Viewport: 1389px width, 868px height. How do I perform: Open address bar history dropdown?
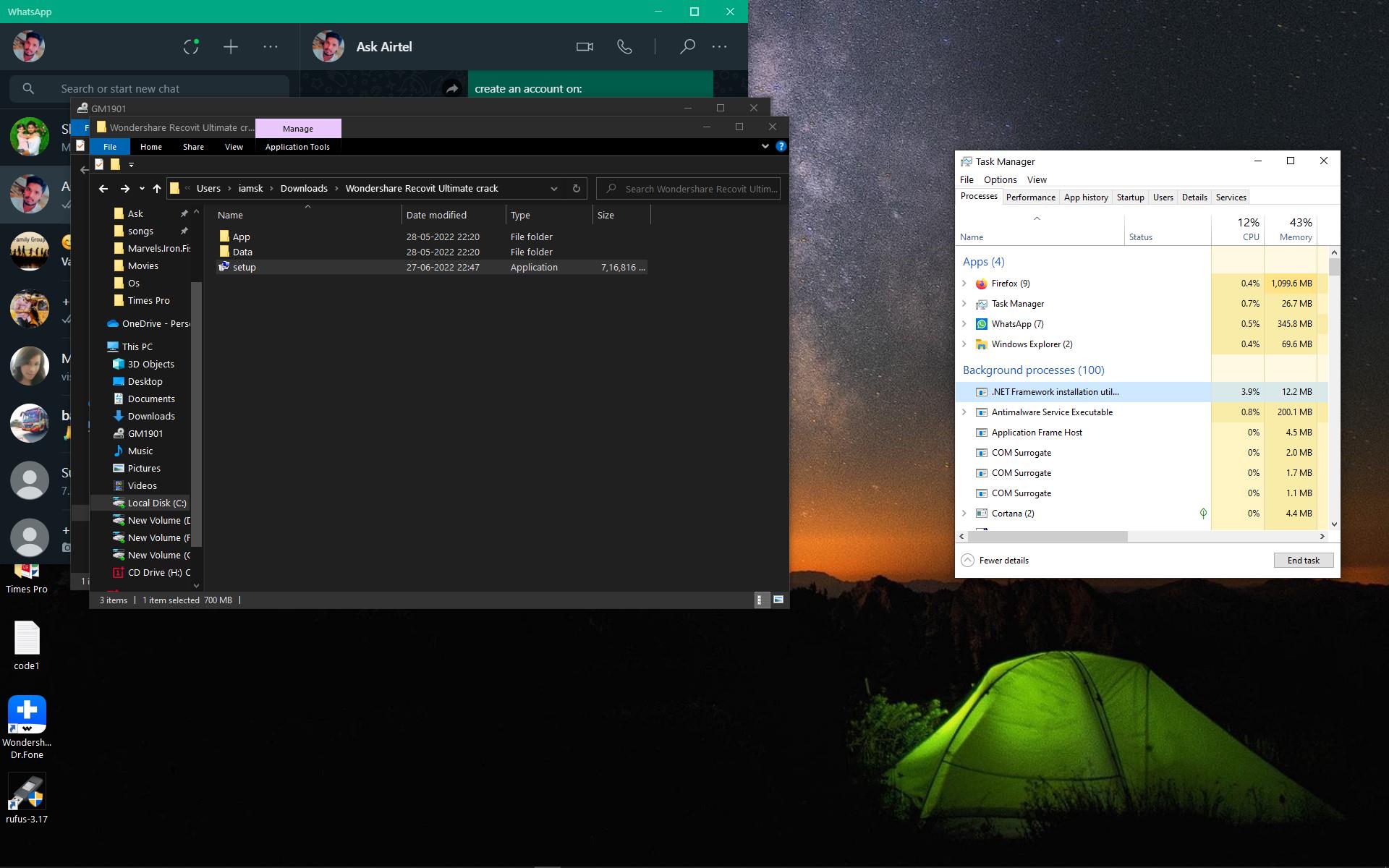[554, 189]
